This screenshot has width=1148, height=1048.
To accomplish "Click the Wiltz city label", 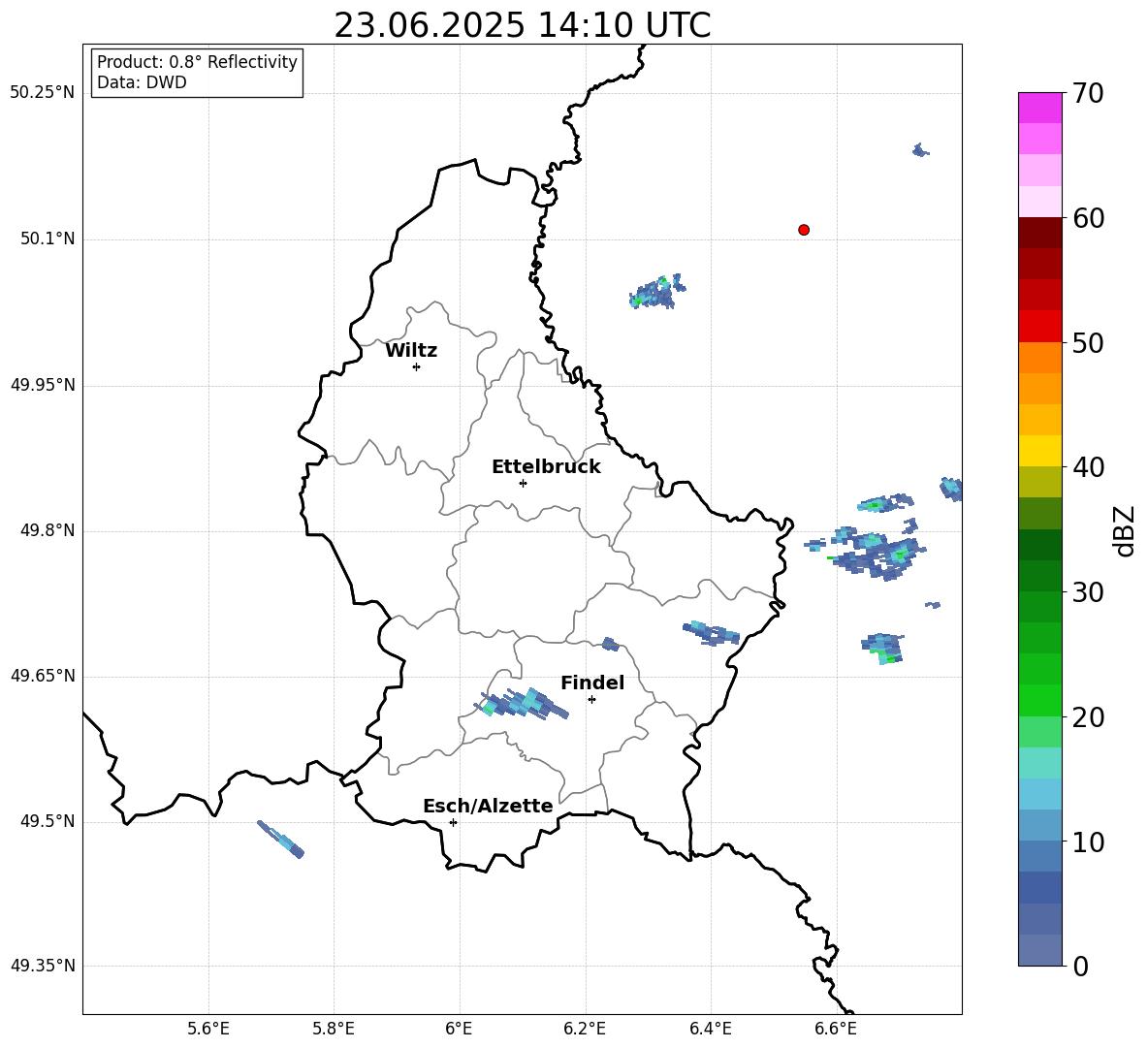I will pos(411,351).
